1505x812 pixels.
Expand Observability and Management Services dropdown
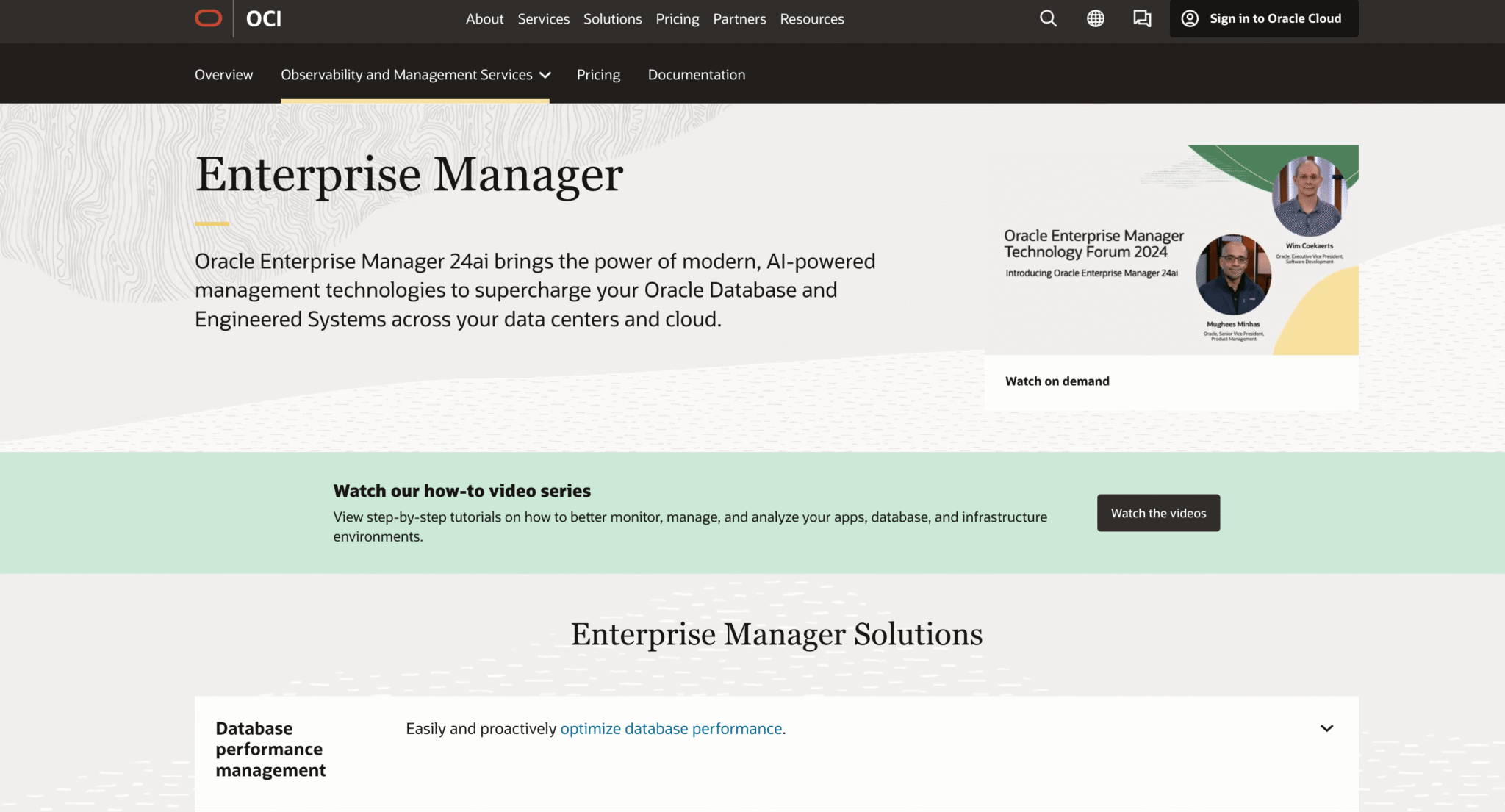click(414, 74)
